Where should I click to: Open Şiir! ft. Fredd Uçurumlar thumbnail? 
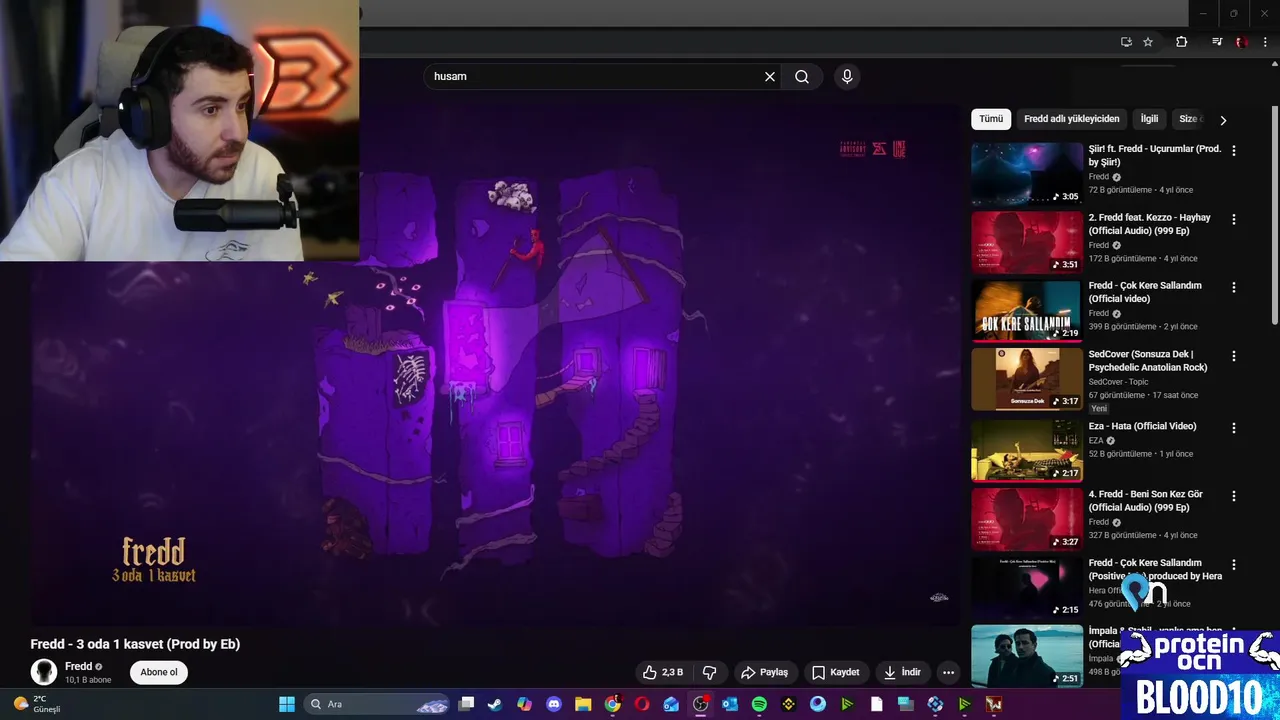tap(1027, 174)
